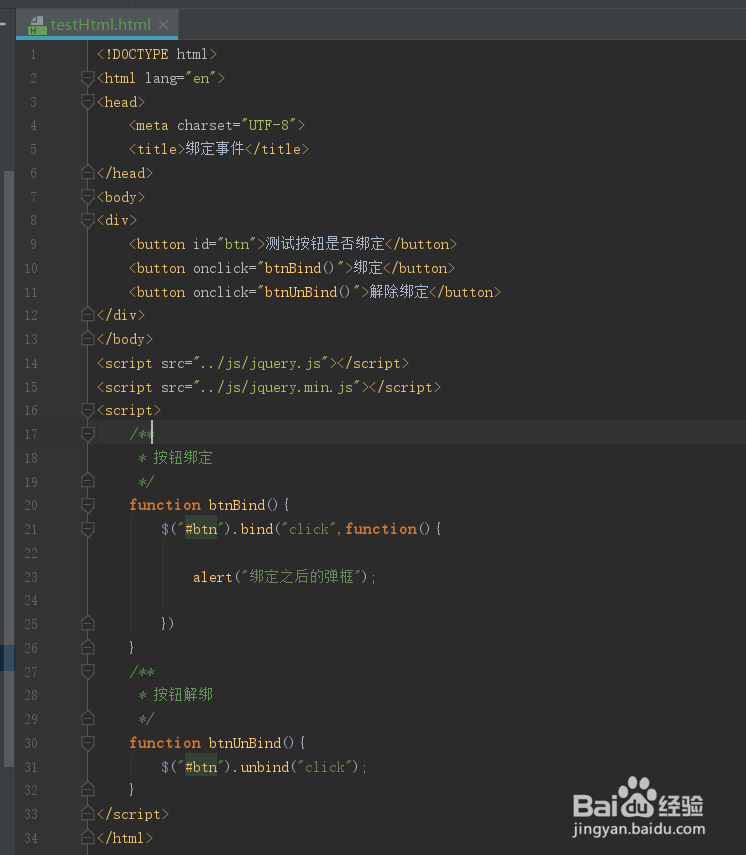Collapse the head tag fold on line 3
The image size is (746, 855).
[x=87, y=101]
